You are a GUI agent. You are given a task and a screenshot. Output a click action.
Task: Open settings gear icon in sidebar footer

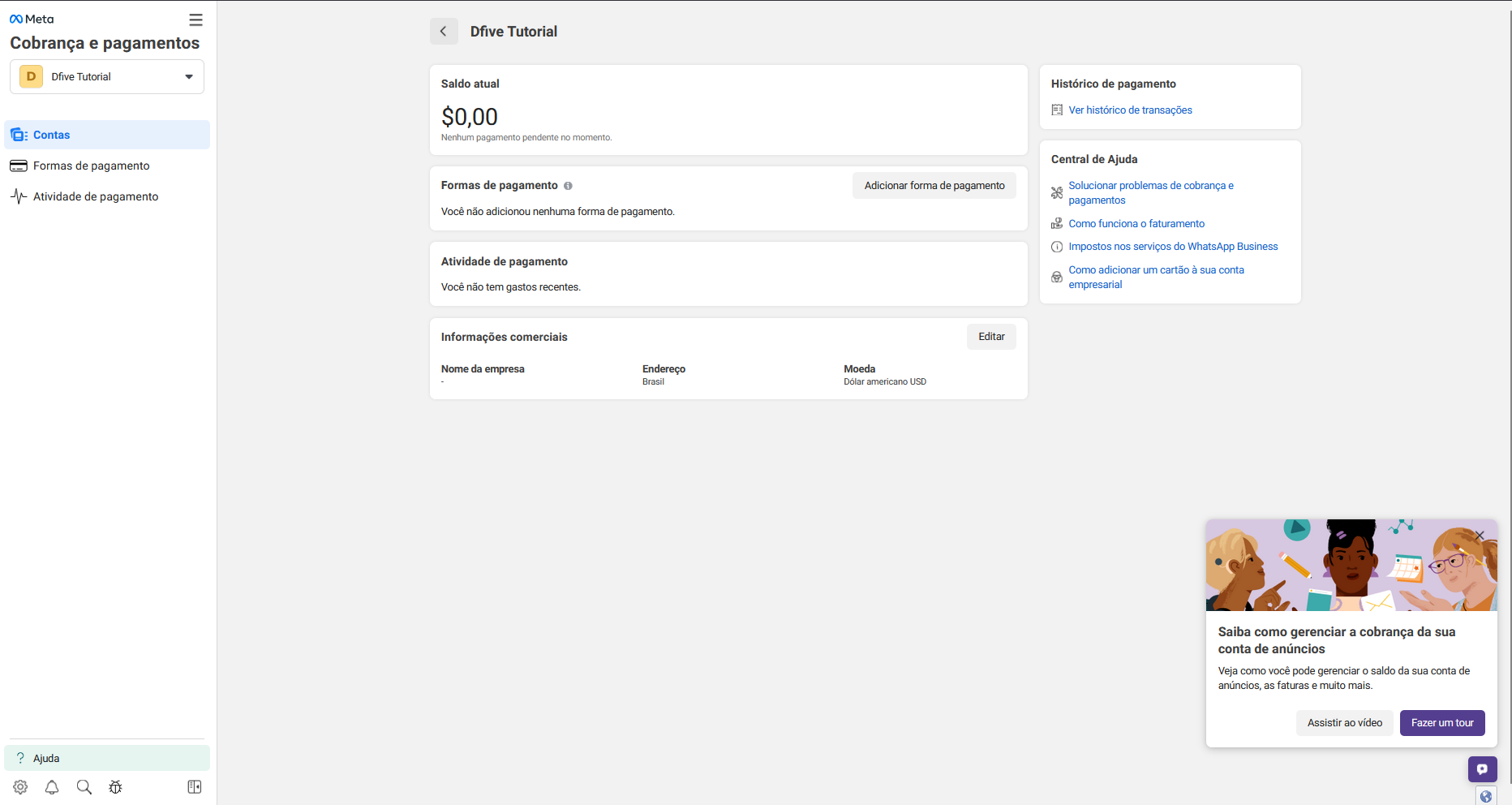tap(20, 787)
